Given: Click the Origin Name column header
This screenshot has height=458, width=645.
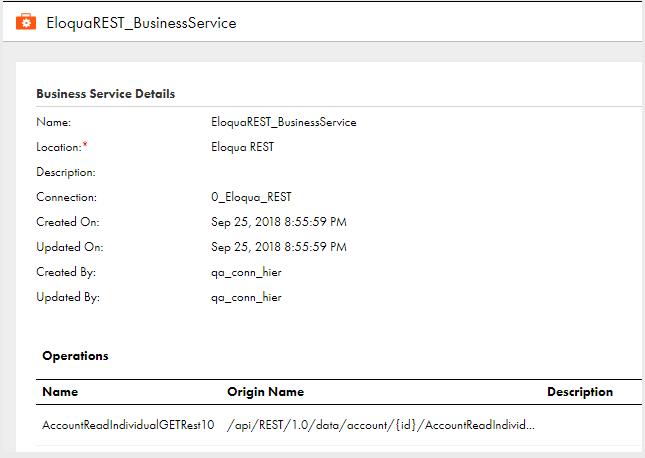Looking at the screenshot, I should click(266, 392).
